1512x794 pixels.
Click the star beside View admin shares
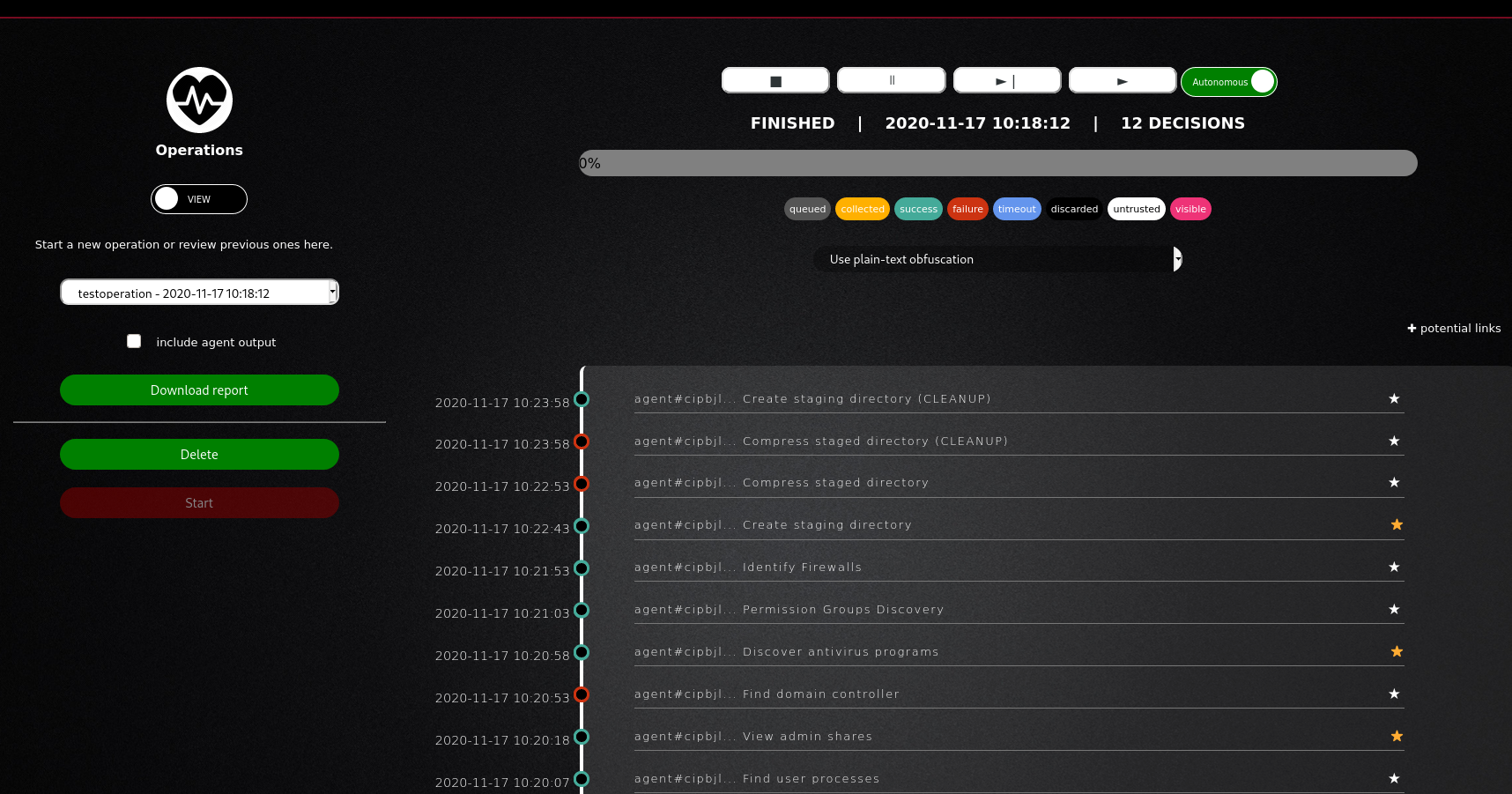click(1397, 737)
